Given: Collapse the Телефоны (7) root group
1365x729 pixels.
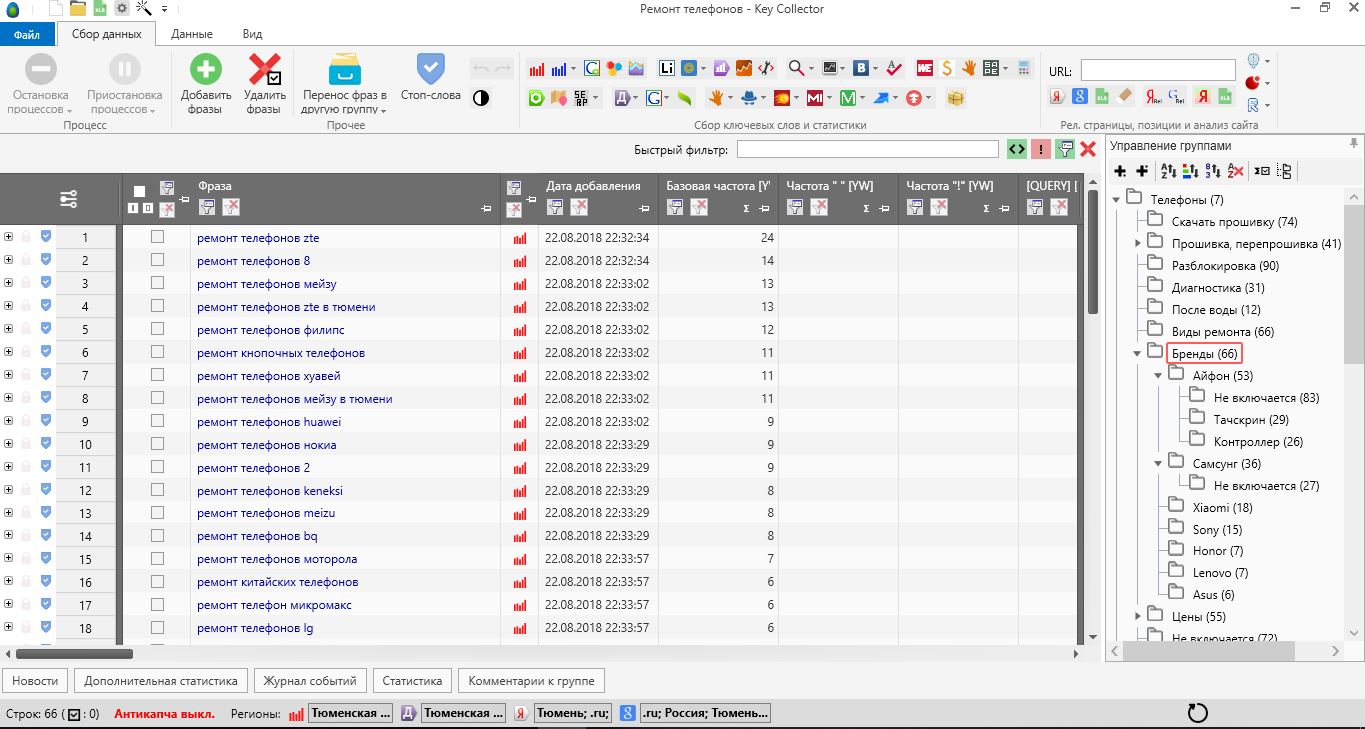Looking at the screenshot, I should [1116, 199].
